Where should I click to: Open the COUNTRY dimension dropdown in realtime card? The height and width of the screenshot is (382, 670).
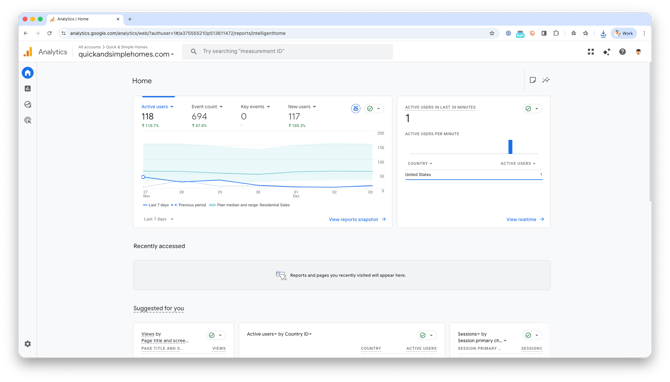[x=420, y=163]
